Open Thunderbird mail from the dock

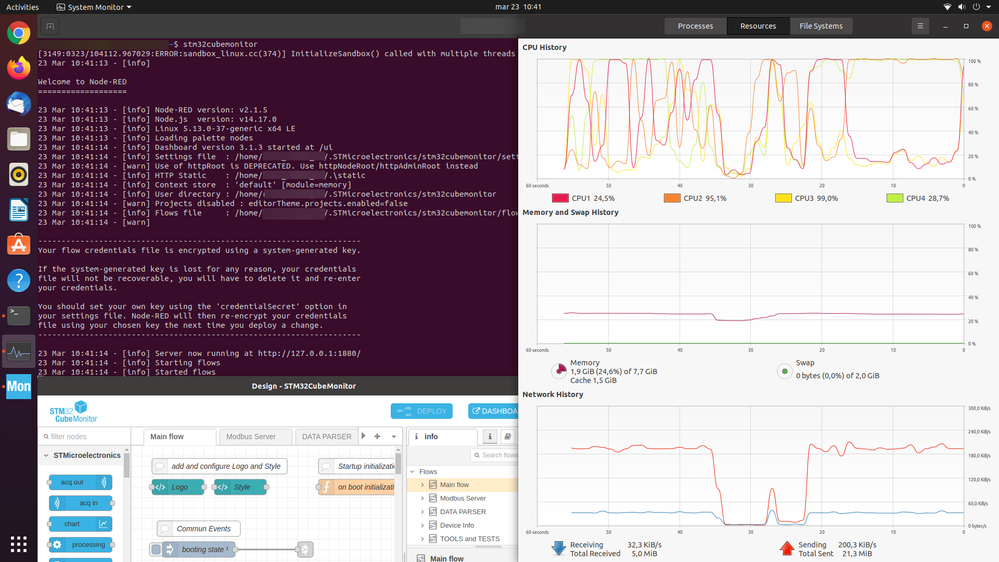[18, 103]
